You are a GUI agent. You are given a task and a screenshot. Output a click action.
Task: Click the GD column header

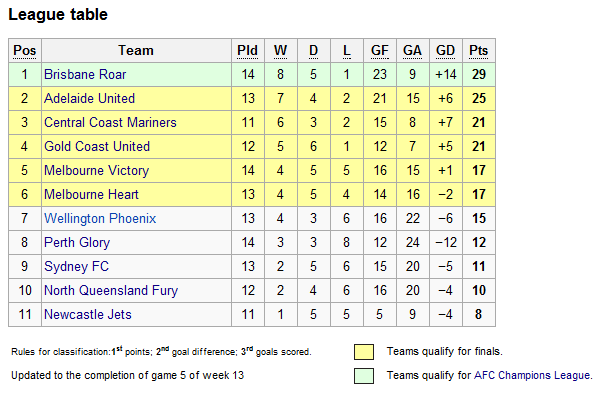tap(445, 50)
